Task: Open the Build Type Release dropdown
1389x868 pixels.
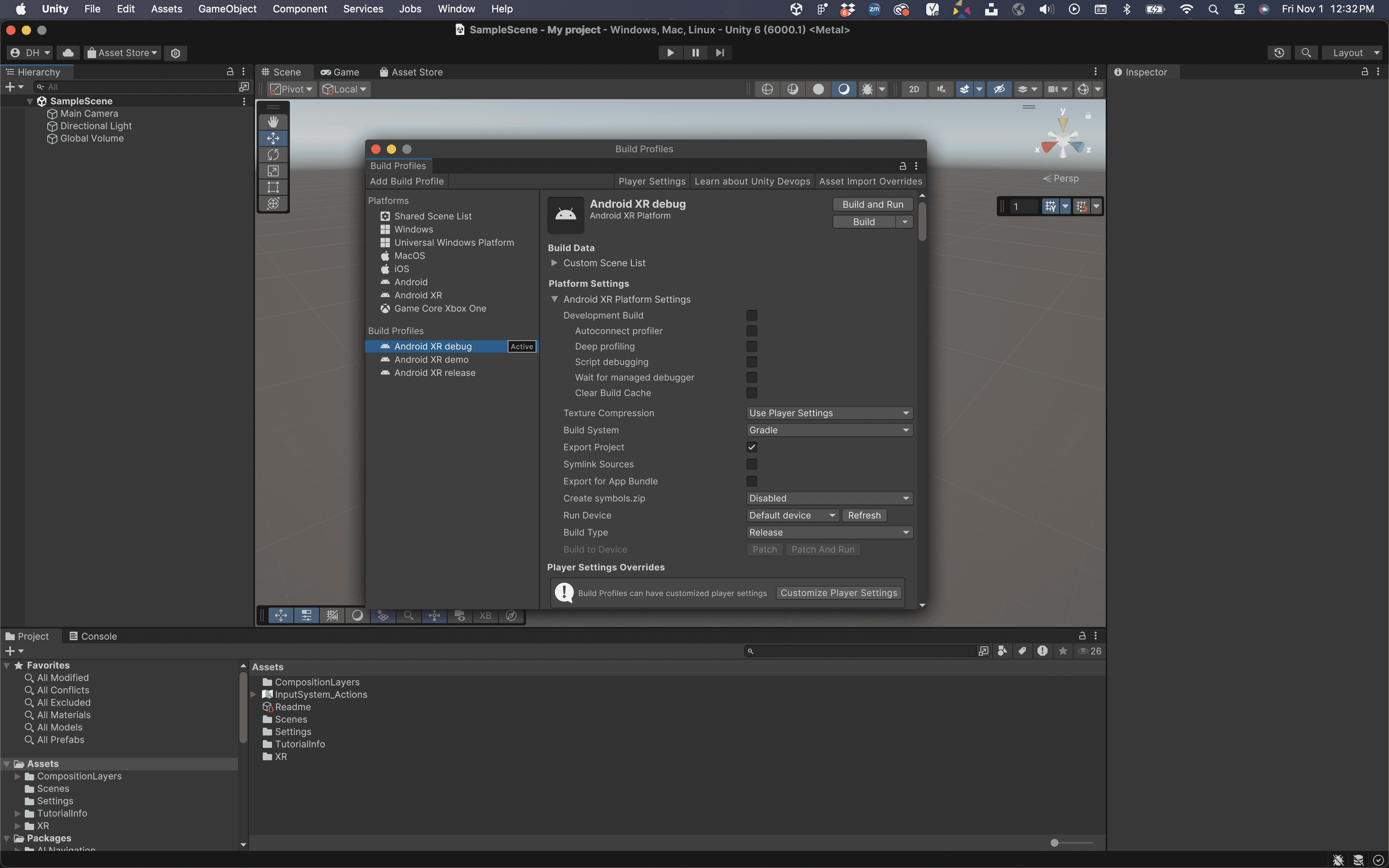Action: click(x=828, y=532)
